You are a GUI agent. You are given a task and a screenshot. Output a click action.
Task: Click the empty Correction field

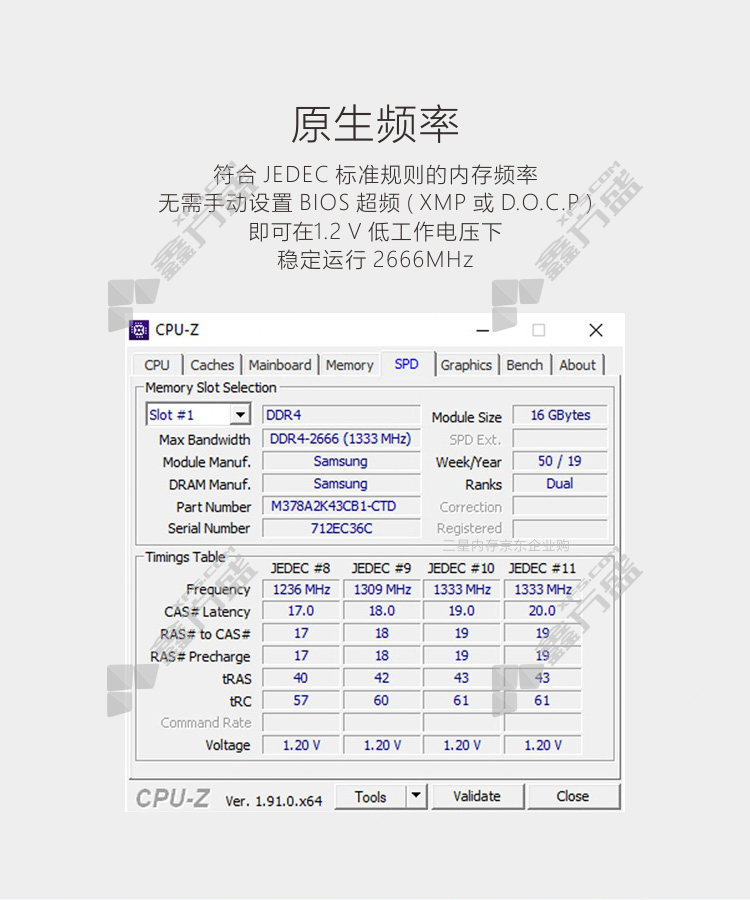(x=560, y=506)
